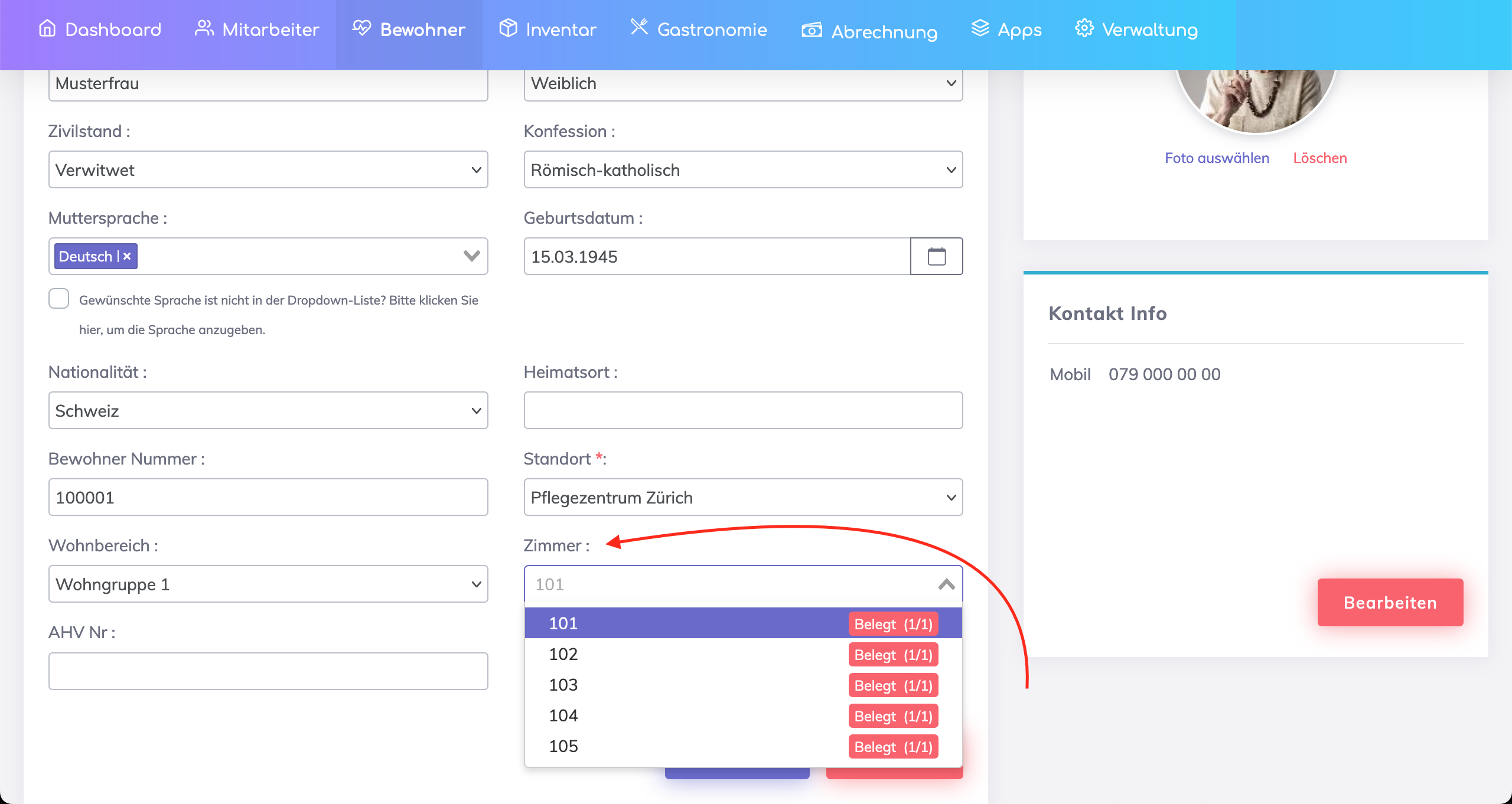Click the Abrechnung money icon
The image size is (1512, 804).
[x=812, y=30]
